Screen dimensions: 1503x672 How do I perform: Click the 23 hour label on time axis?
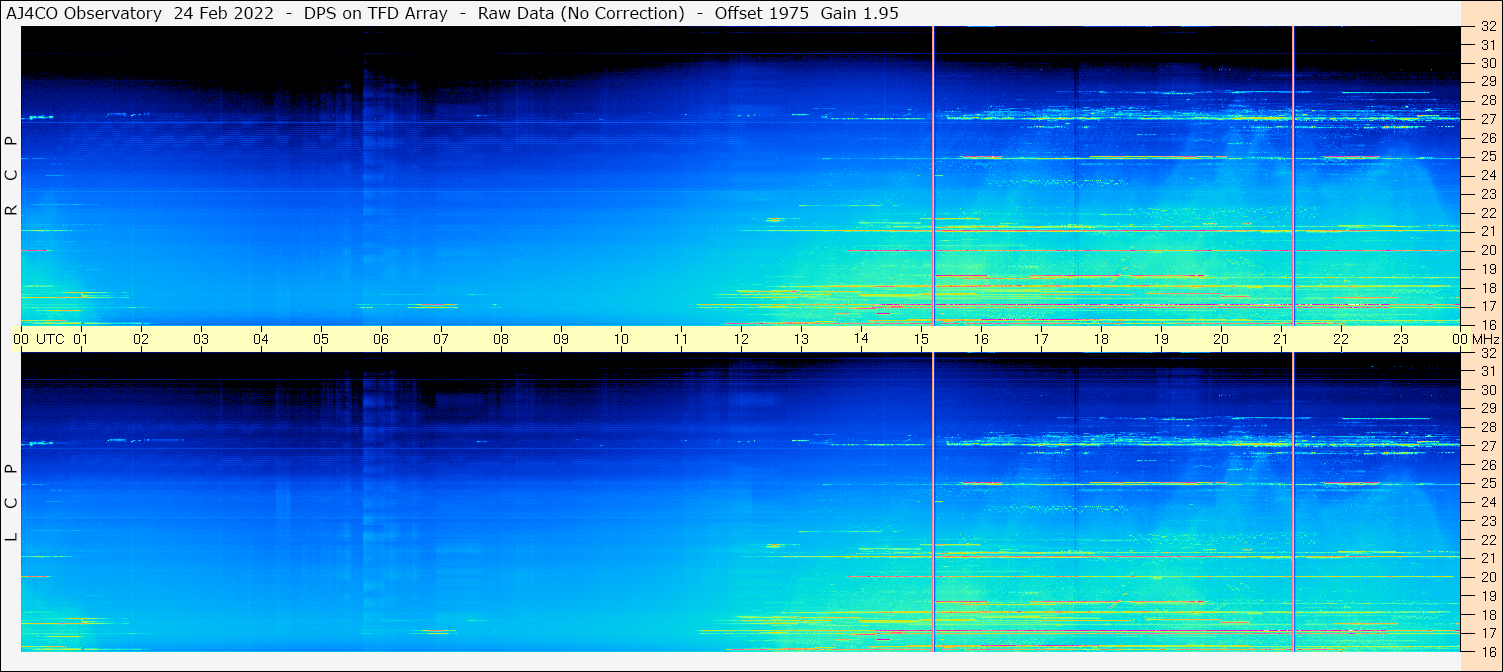coord(1401,339)
